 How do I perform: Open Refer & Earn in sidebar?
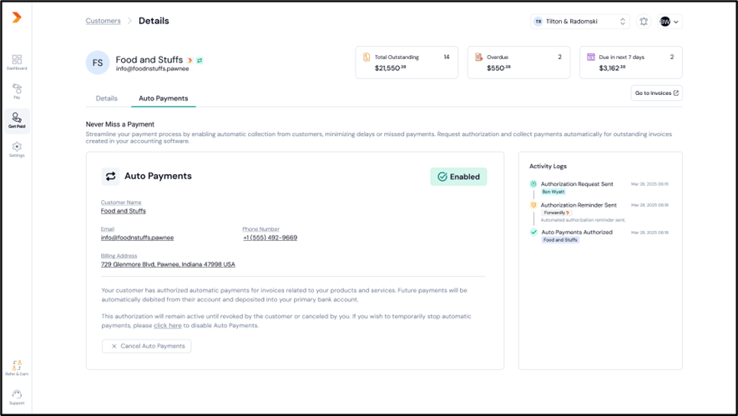(x=16, y=367)
